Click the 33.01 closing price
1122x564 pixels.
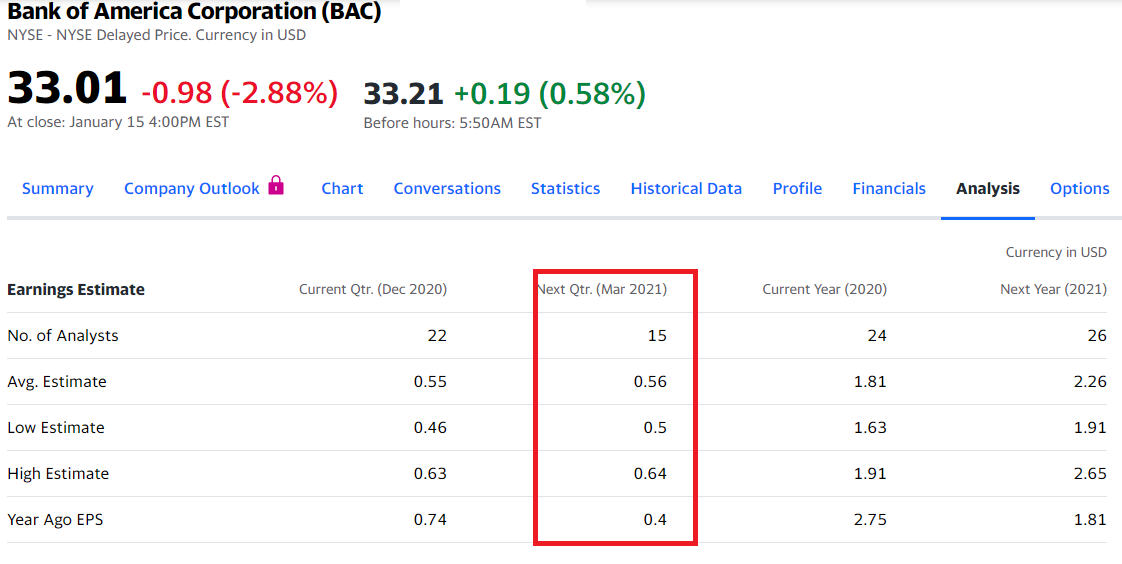coord(67,87)
